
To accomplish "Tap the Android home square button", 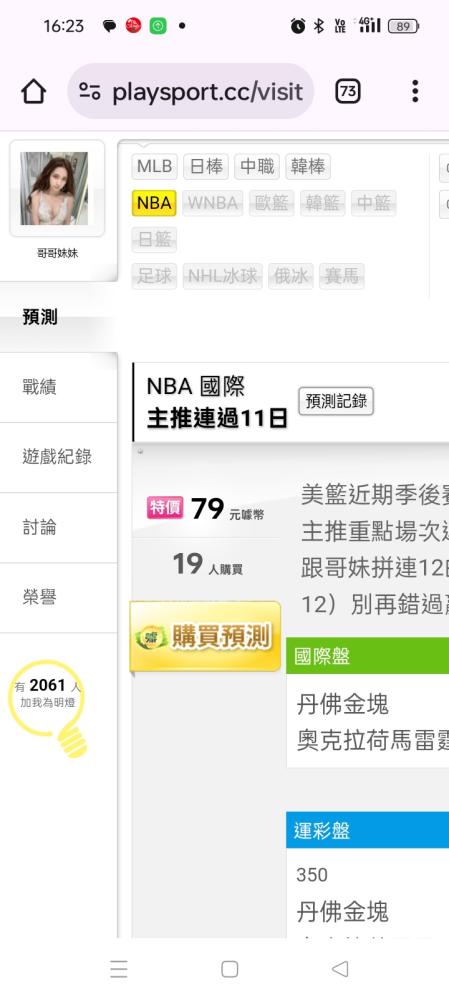I will (230, 969).
